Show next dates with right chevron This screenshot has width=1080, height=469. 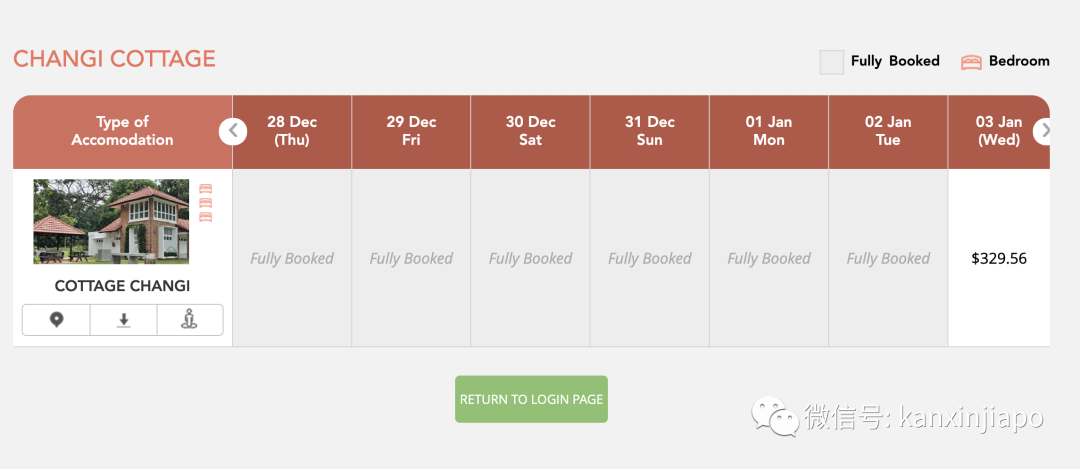pyautogui.click(x=1042, y=131)
